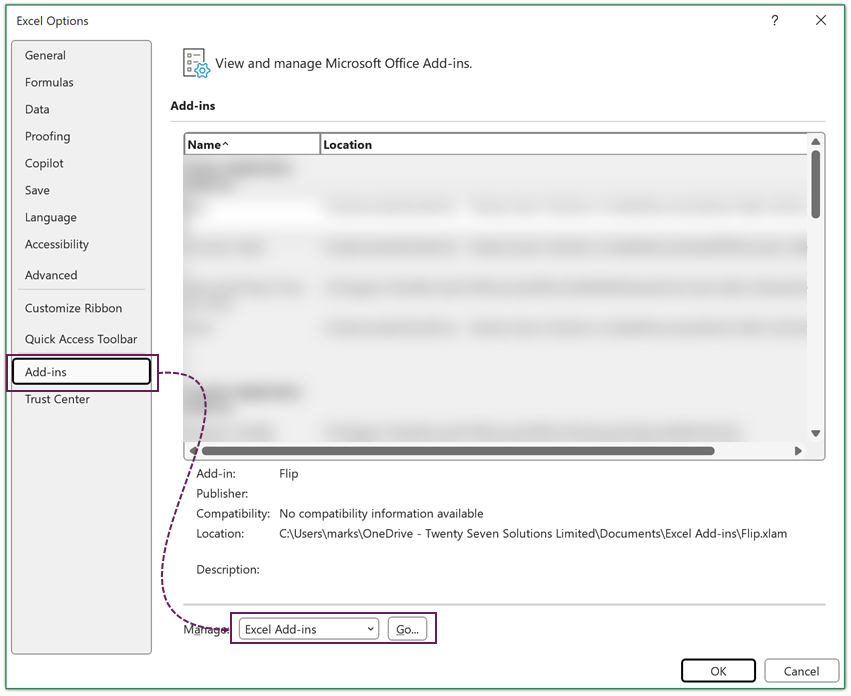Open the Customize Ribbon options
This screenshot has height=696, width=851.
coord(73,309)
